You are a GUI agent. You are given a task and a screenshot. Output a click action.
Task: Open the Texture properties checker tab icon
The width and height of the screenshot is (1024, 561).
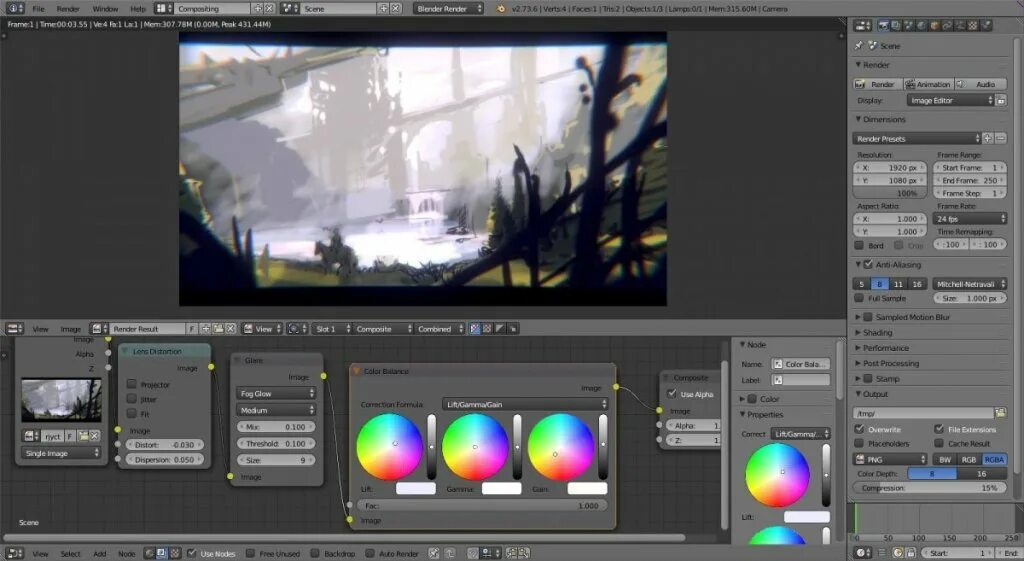coord(973,25)
